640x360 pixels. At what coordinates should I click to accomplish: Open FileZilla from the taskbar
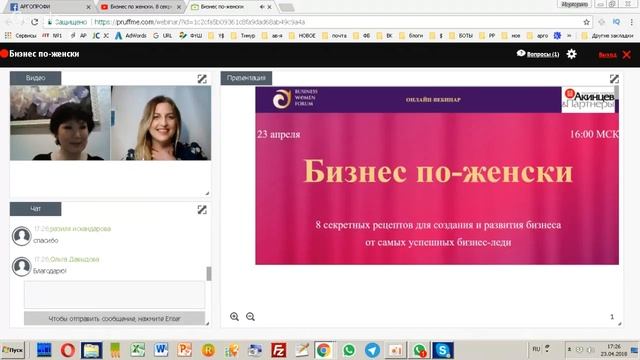point(278,350)
